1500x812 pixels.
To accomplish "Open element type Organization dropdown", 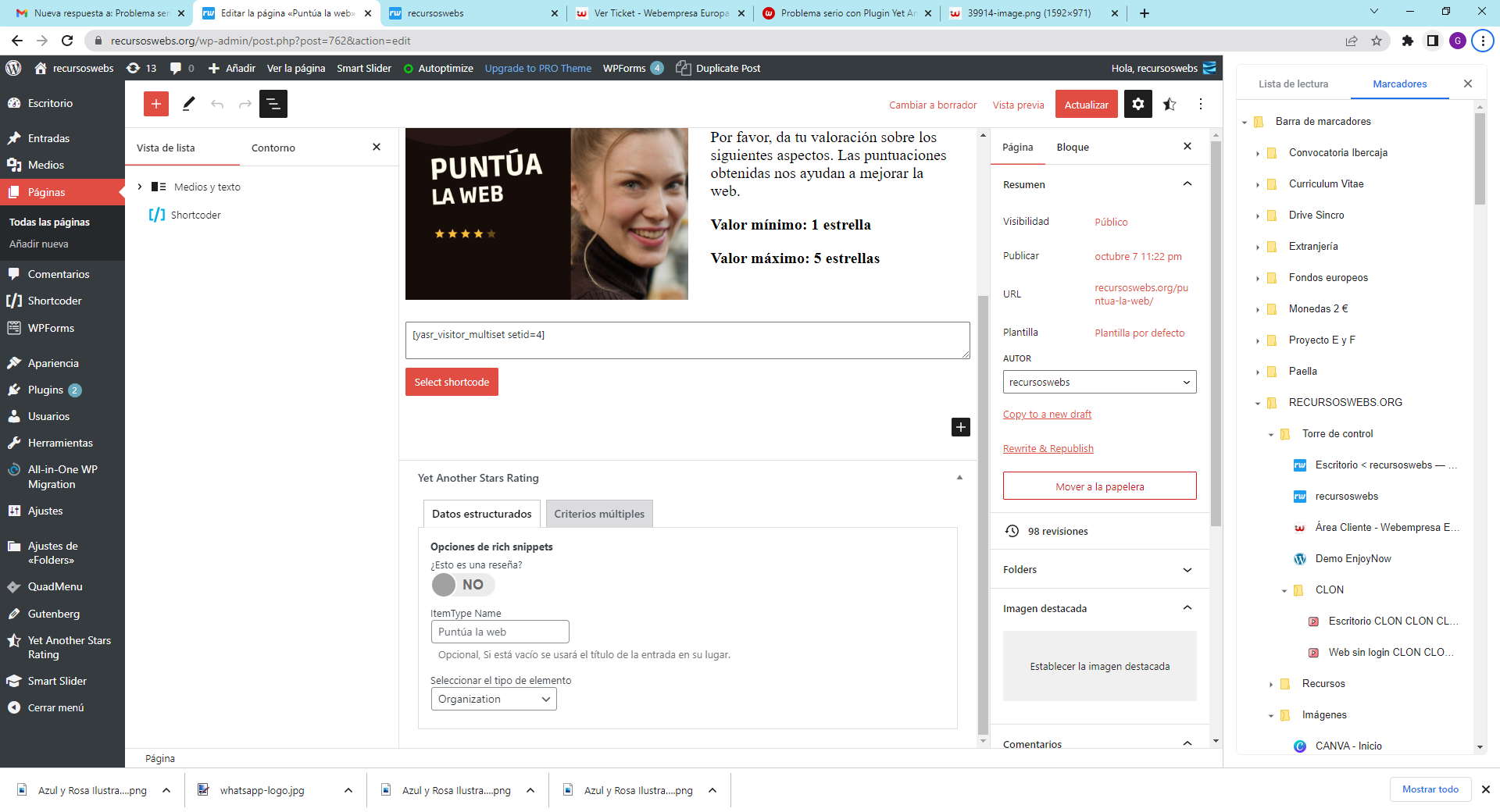I will click(494, 699).
